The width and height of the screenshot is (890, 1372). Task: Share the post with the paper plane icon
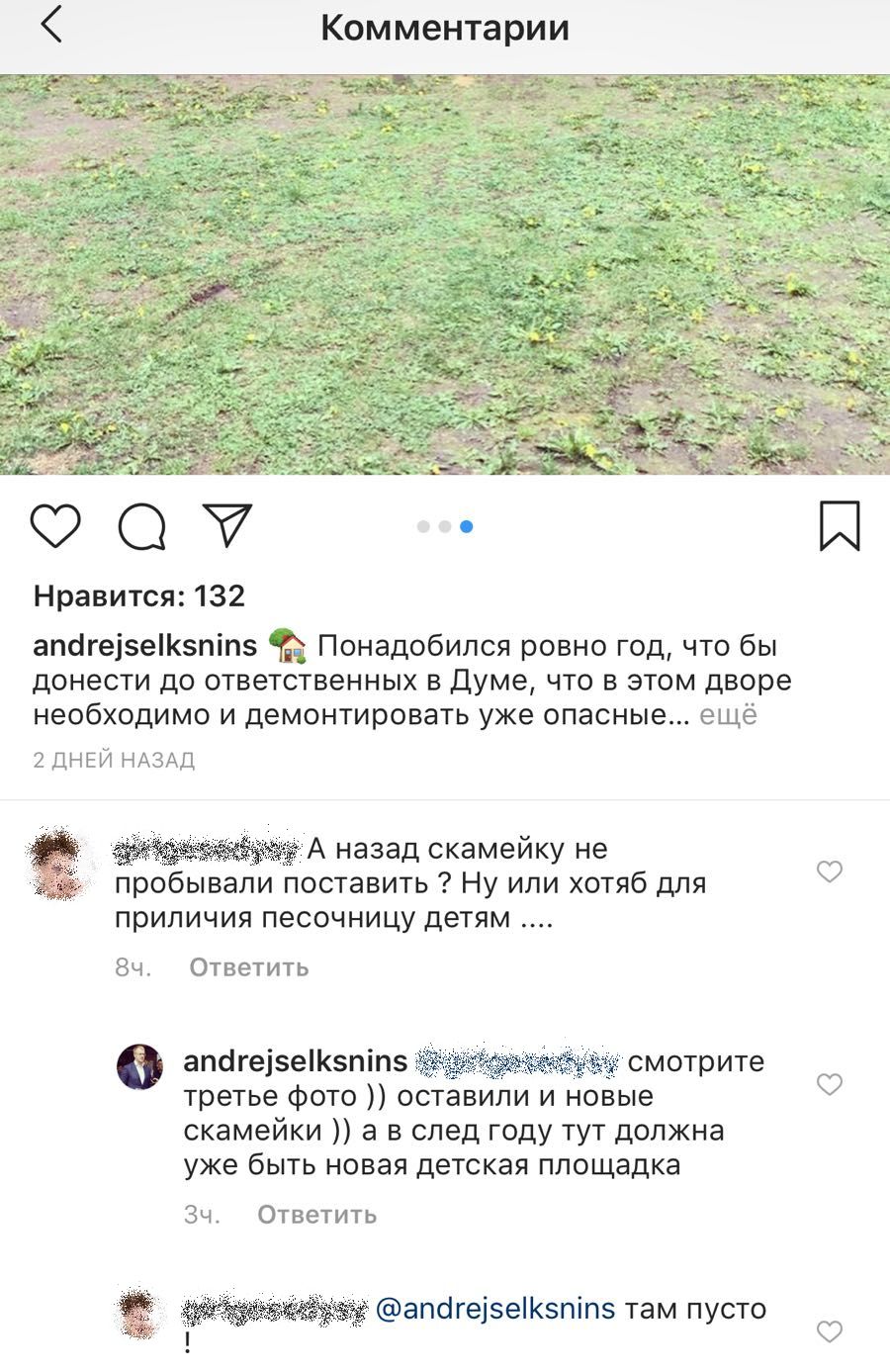pos(227,524)
